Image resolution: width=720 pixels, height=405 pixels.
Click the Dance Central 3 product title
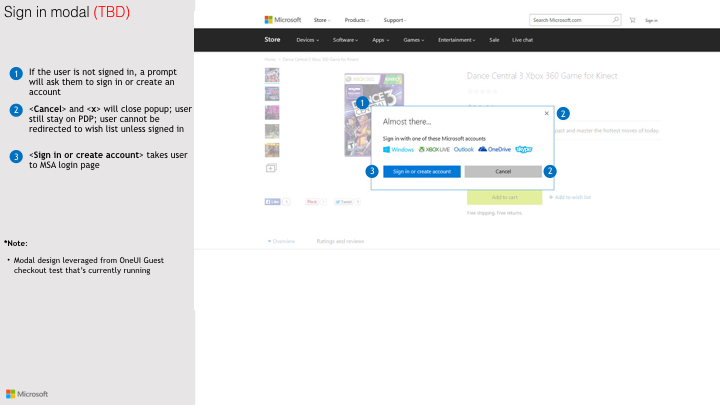click(x=542, y=76)
